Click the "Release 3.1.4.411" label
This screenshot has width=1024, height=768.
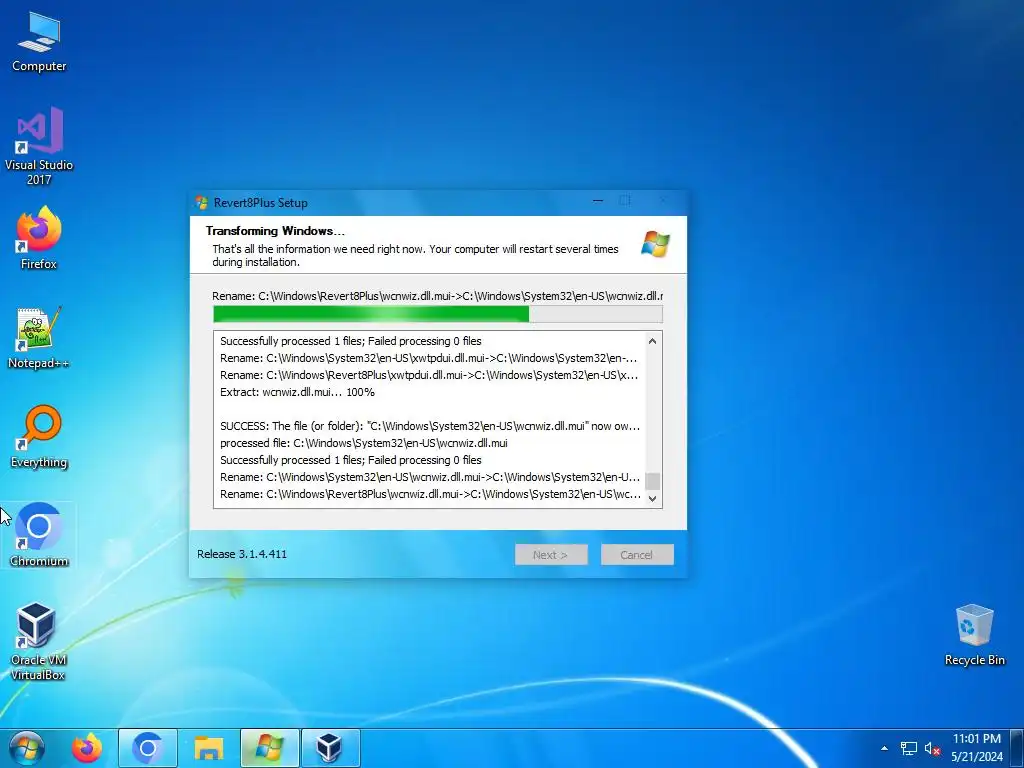click(x=242, y=554)
